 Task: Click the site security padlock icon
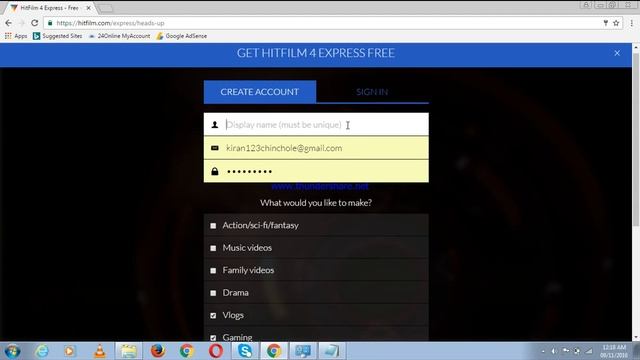tap(50, 23)
